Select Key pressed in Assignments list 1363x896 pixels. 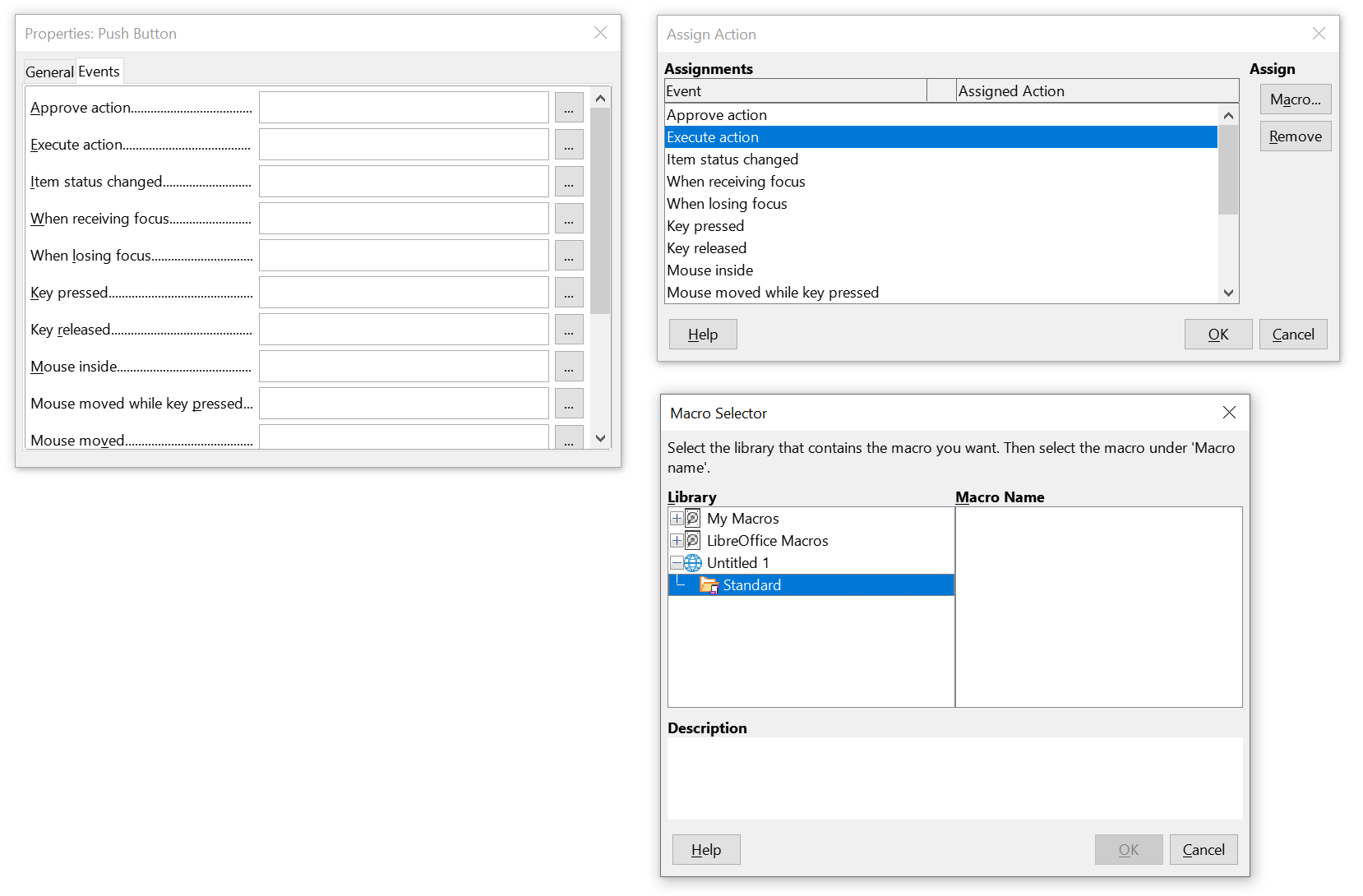point(940,226)
